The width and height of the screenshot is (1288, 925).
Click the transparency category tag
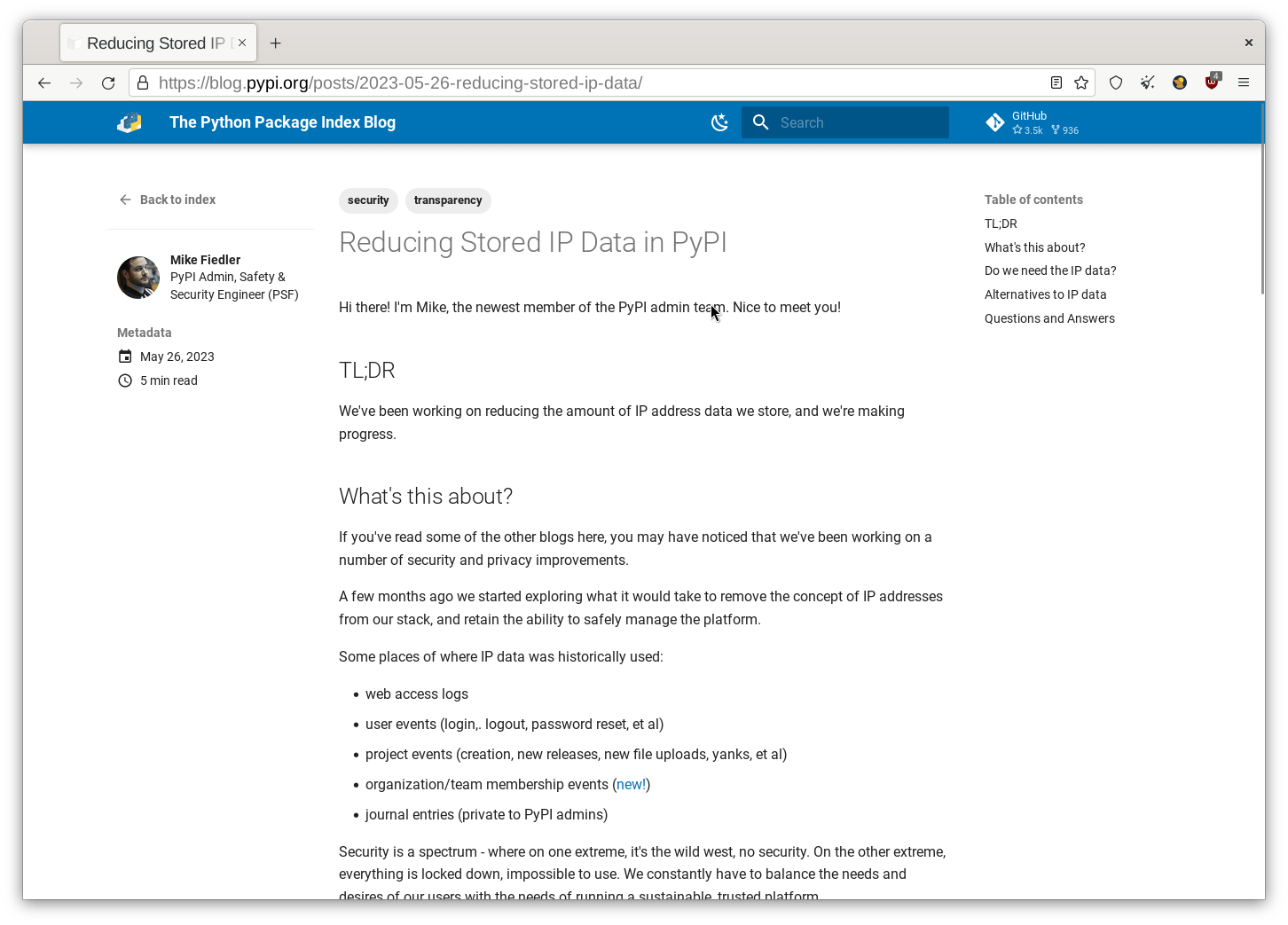pos(448,200)
